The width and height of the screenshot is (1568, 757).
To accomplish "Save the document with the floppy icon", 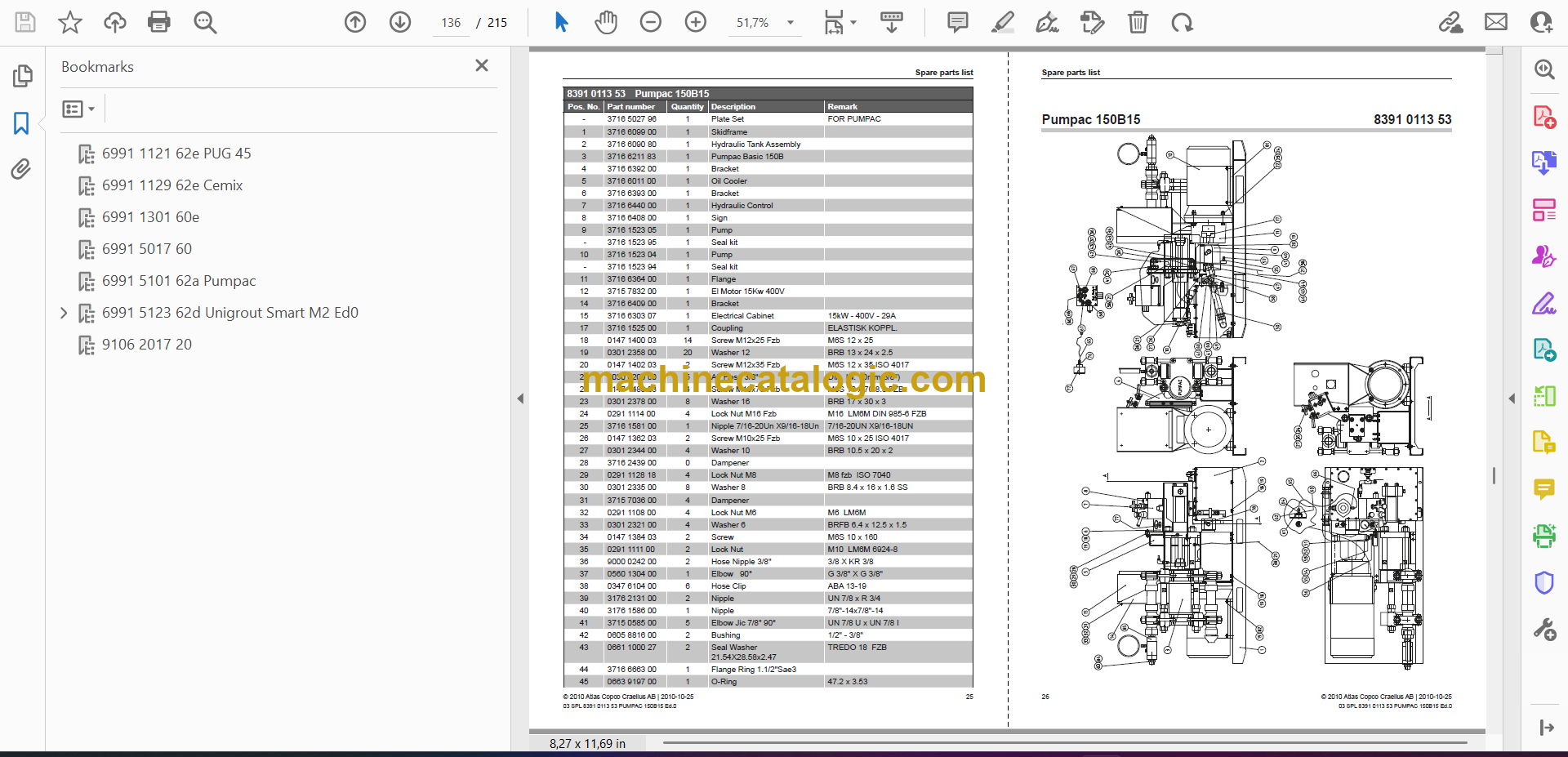I will click(x=25, y=22).
